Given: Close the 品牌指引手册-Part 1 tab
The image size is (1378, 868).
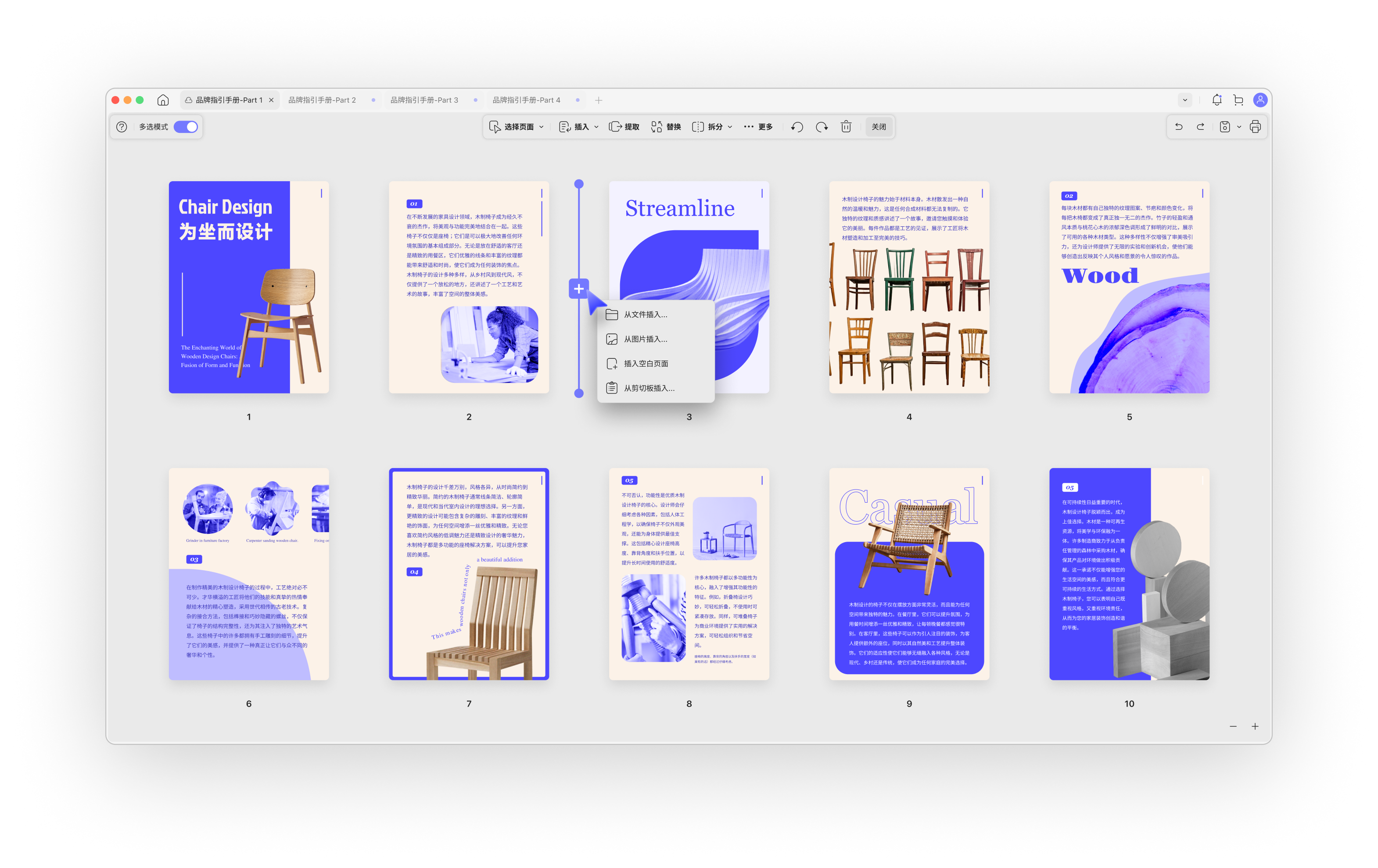Looking at the screenshot, I should point(271,100).
